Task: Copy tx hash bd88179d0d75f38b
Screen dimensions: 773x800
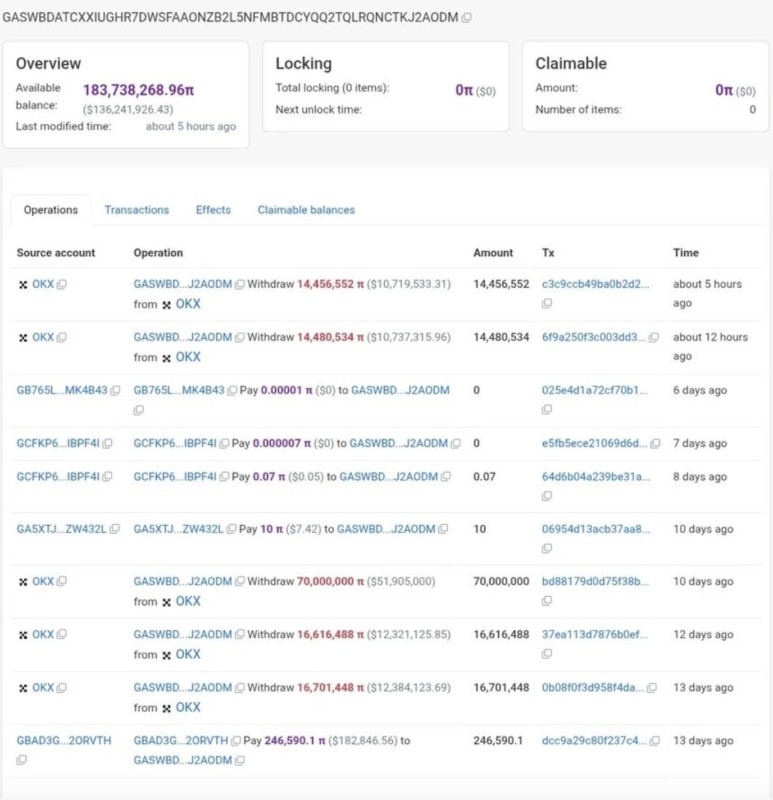Action: 547,601
